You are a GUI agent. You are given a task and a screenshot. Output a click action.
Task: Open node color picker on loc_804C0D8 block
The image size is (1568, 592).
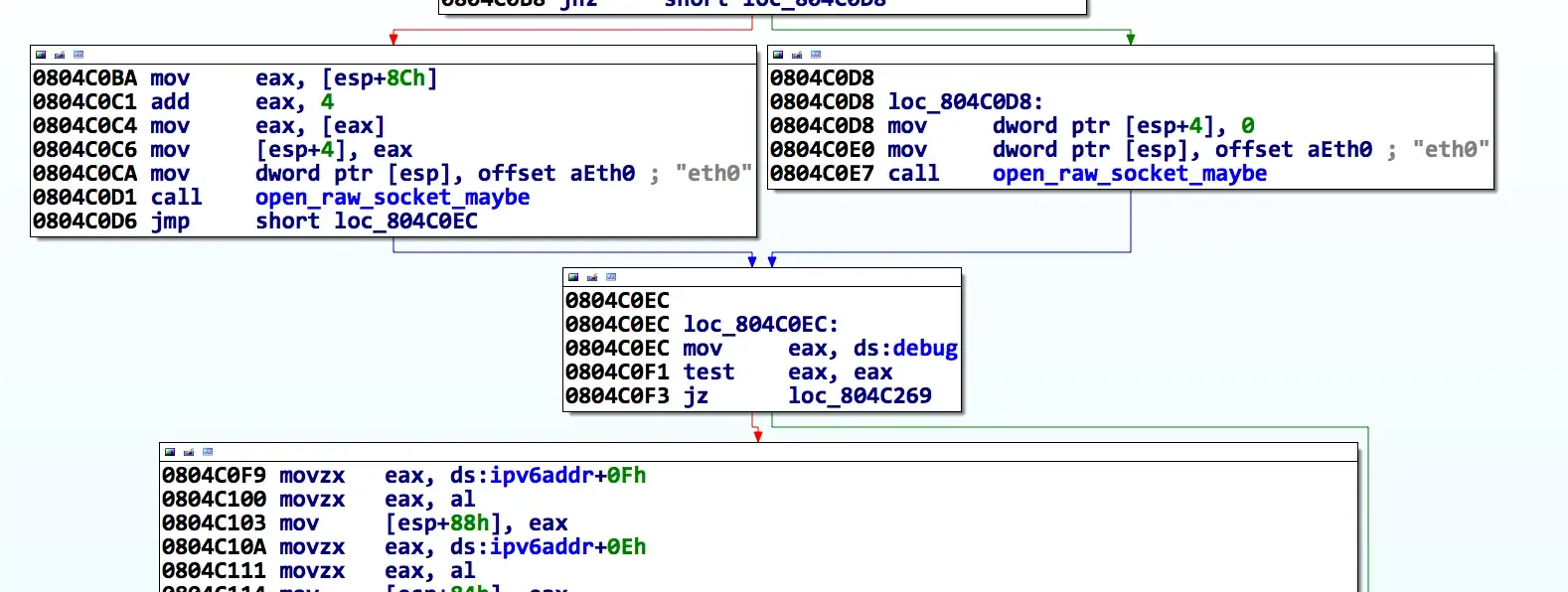(778, 55)
